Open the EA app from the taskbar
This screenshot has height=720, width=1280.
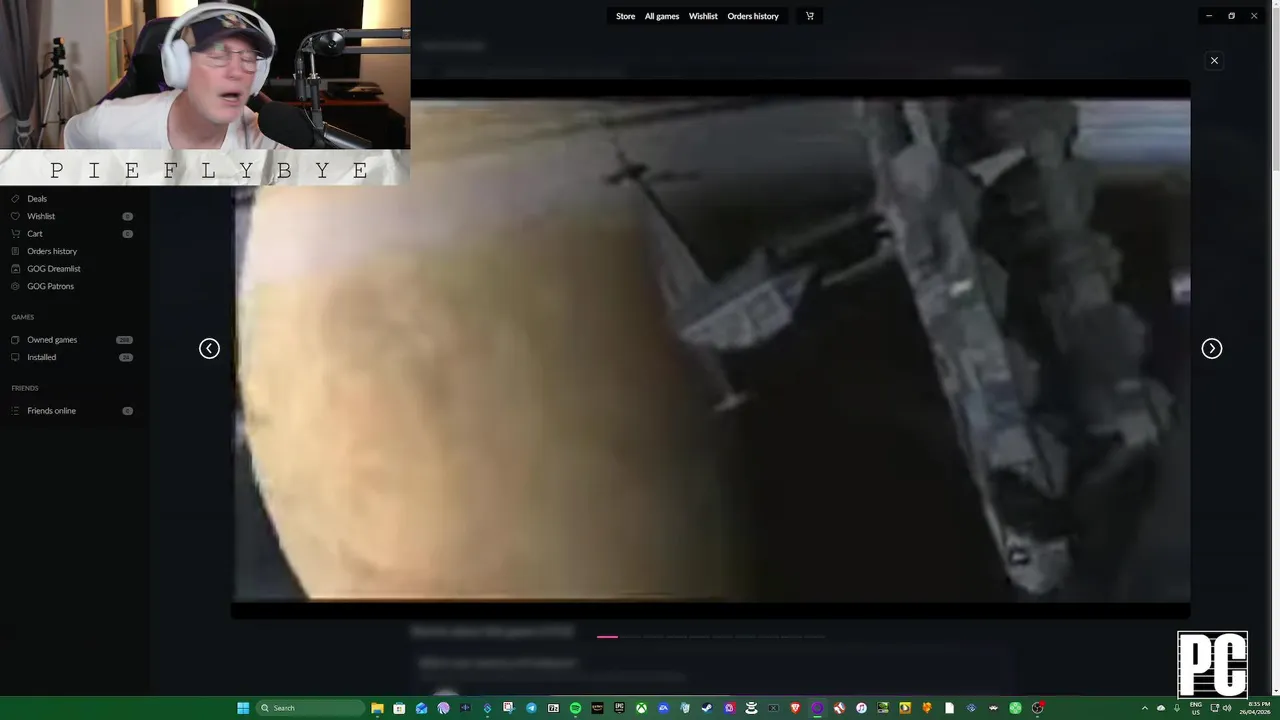[663, 708]
